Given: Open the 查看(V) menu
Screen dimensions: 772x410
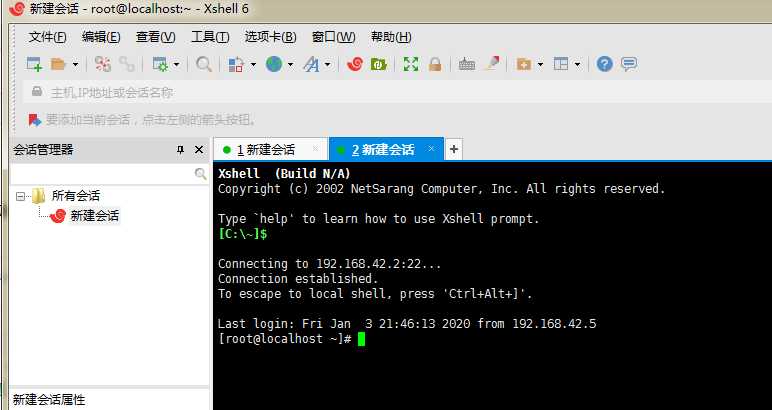Looking at the screenshot, I should 156,37.
